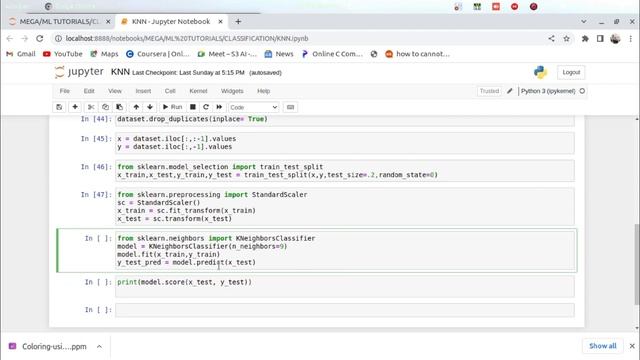Screen dimensions: 640x360
Task: Click the pencil edit mode icon
Action: (x=509, y=91)
